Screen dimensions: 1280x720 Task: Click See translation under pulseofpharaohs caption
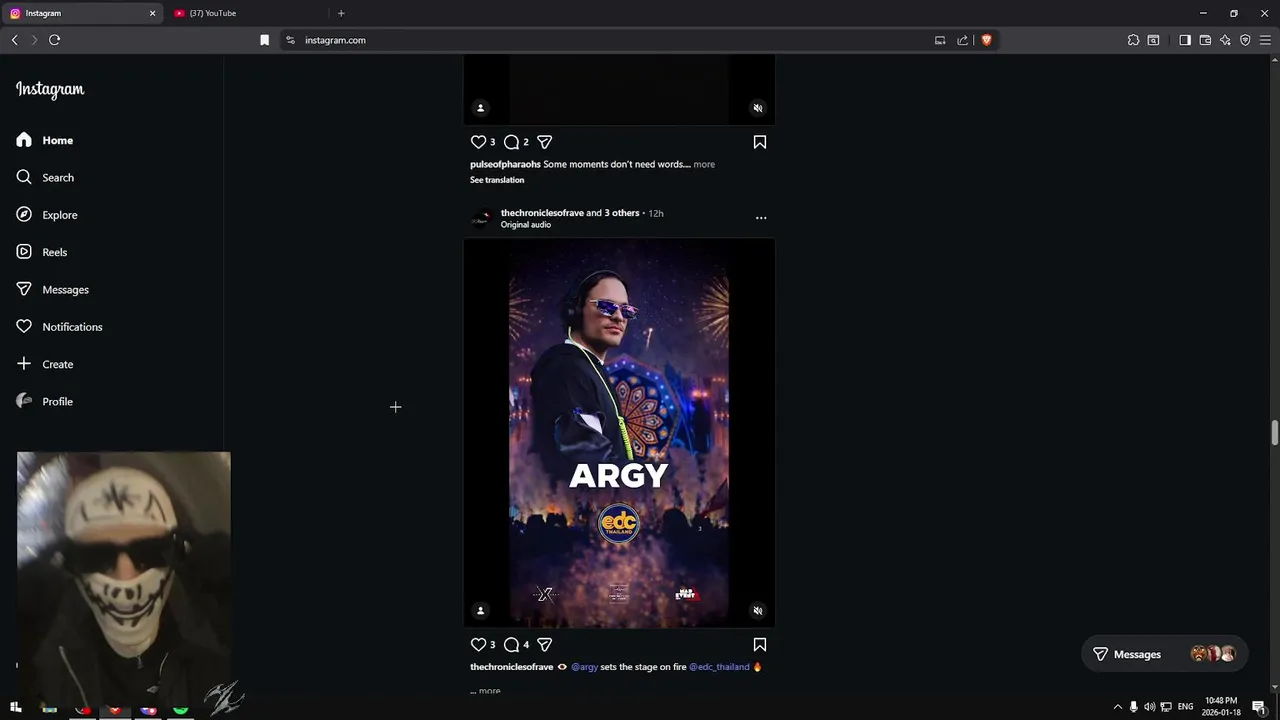click(x=497, y=180)
